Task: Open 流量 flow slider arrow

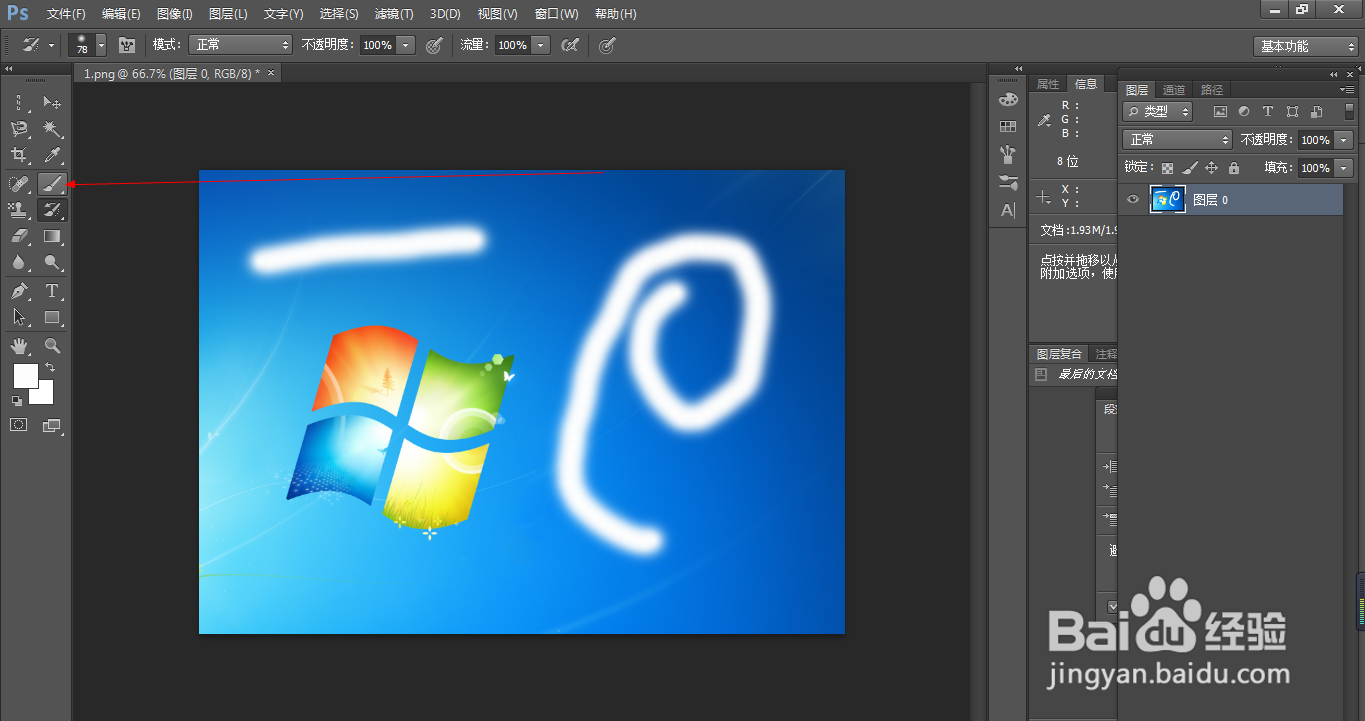Action: tap(541, 45)
